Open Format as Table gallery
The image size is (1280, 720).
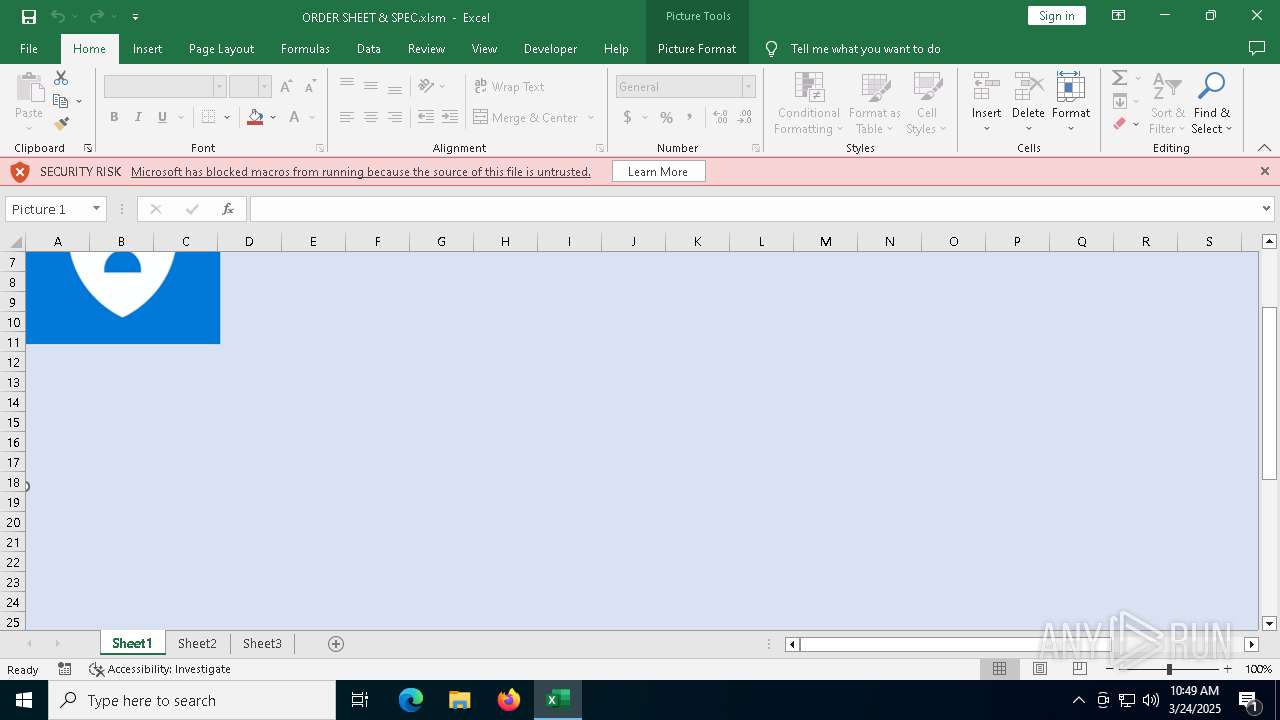875,103
